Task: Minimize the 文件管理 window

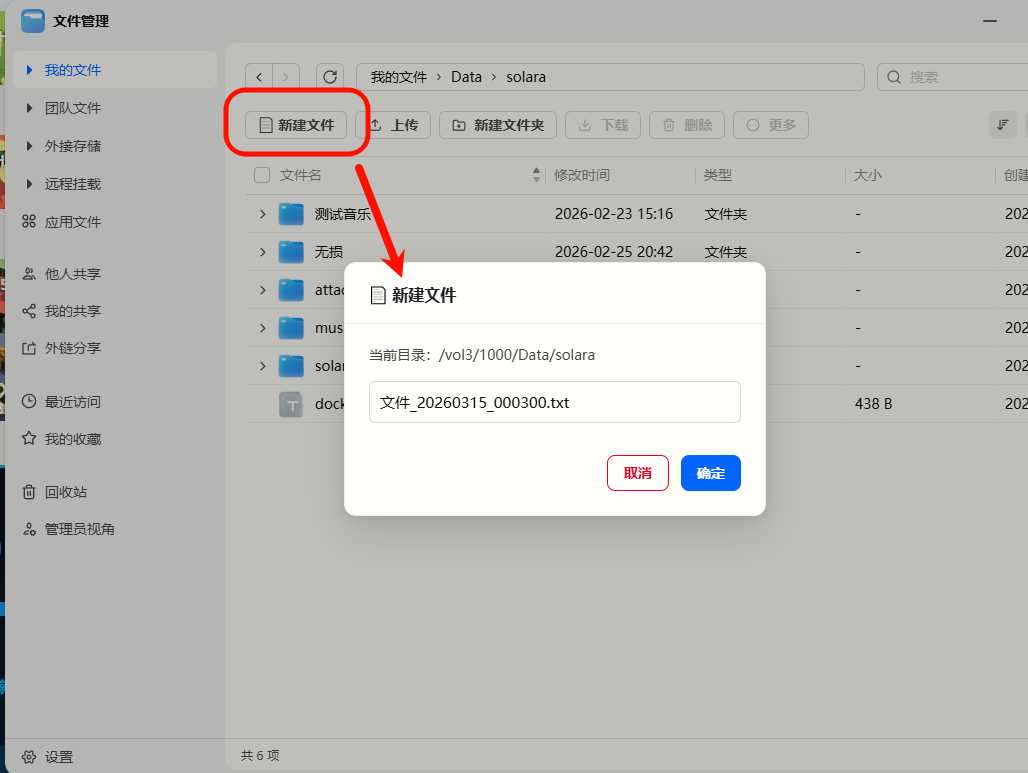Action: coord(990,21)
